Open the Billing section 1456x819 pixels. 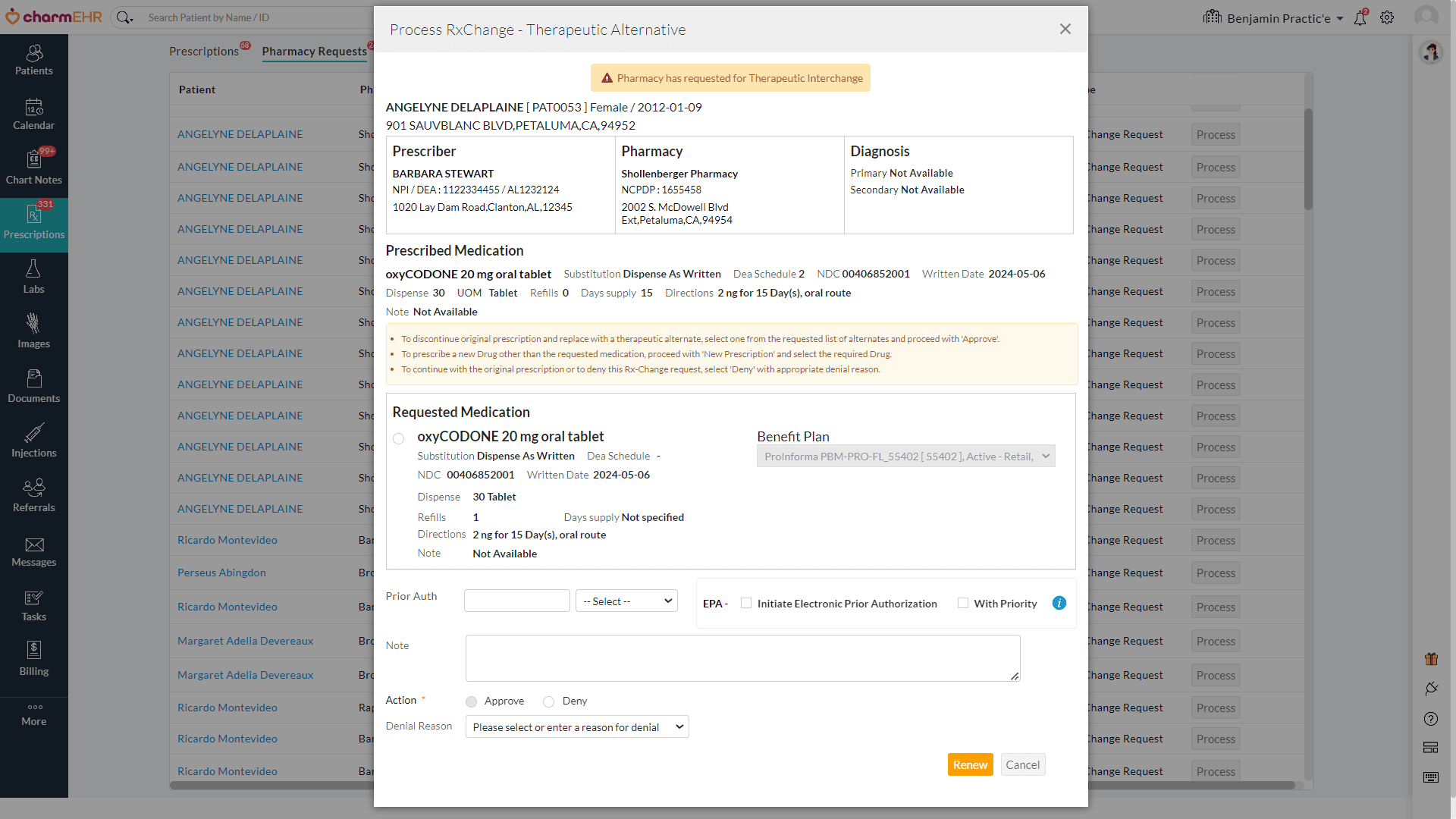[x=33, y=657]
